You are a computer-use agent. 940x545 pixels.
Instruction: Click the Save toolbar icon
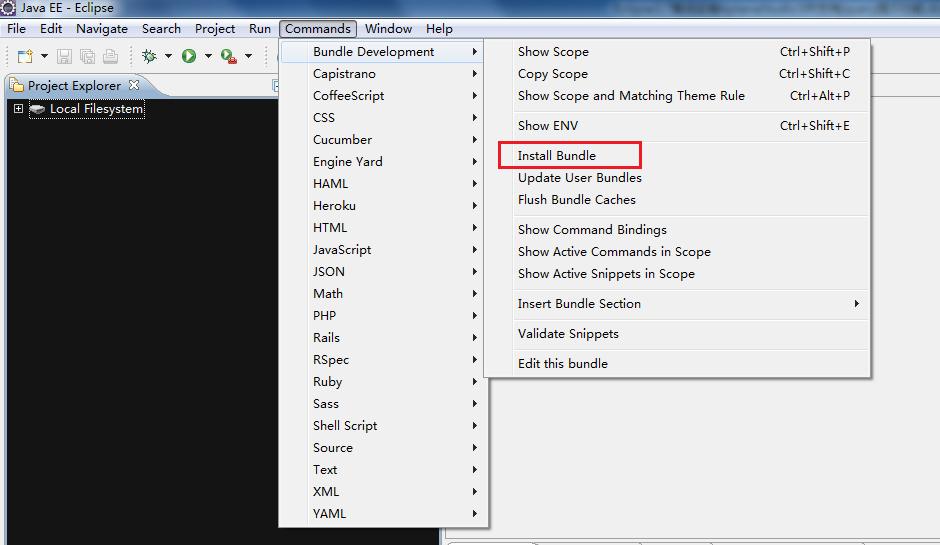point(64,56)
